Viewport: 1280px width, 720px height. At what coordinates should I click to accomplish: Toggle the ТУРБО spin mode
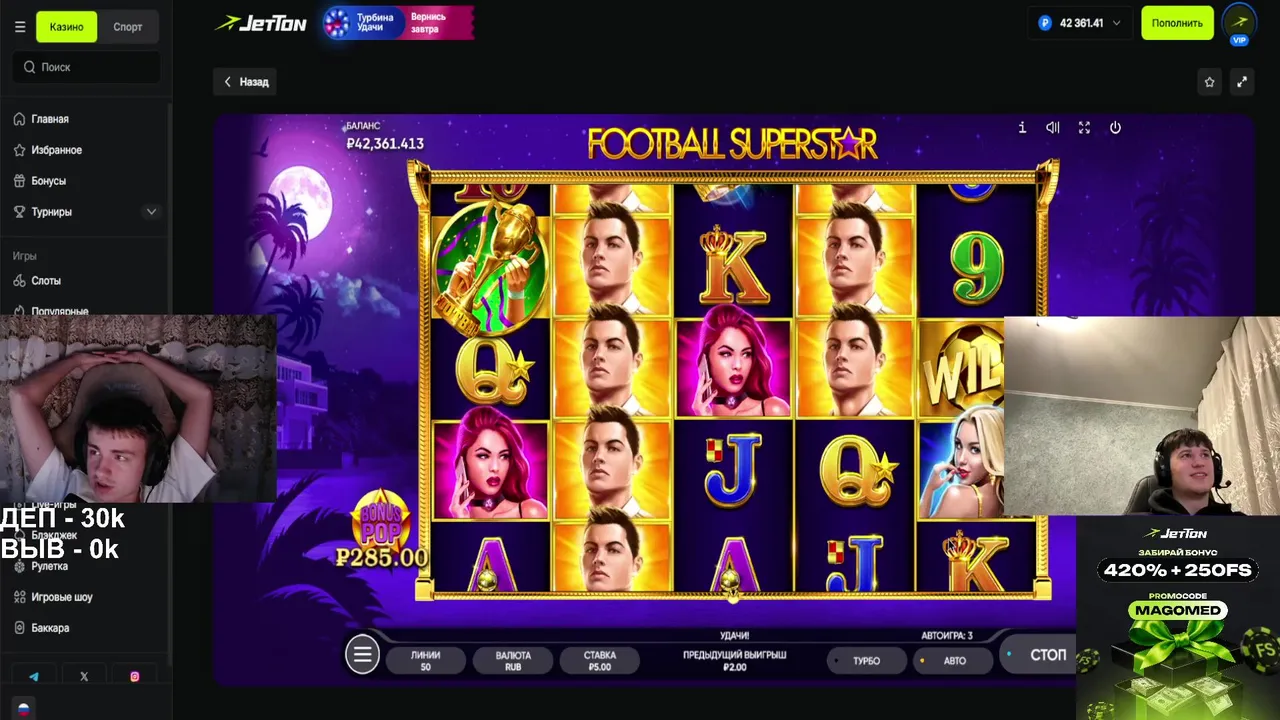866,661
